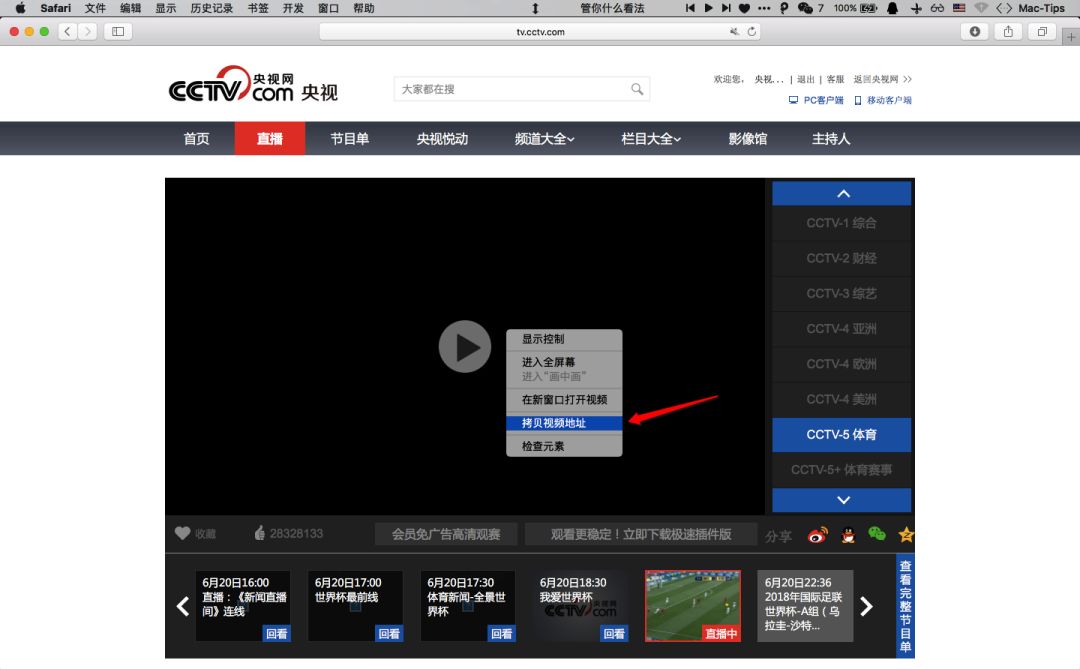The height and width of the screenshot is (669, 1080).
Task: Select CCTV-1 综合 channel
Action: pos(841,223)
